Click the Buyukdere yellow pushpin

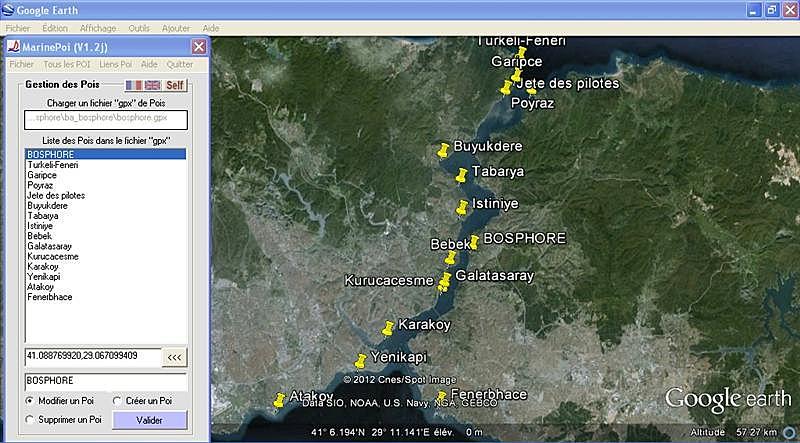click(443, 150)
